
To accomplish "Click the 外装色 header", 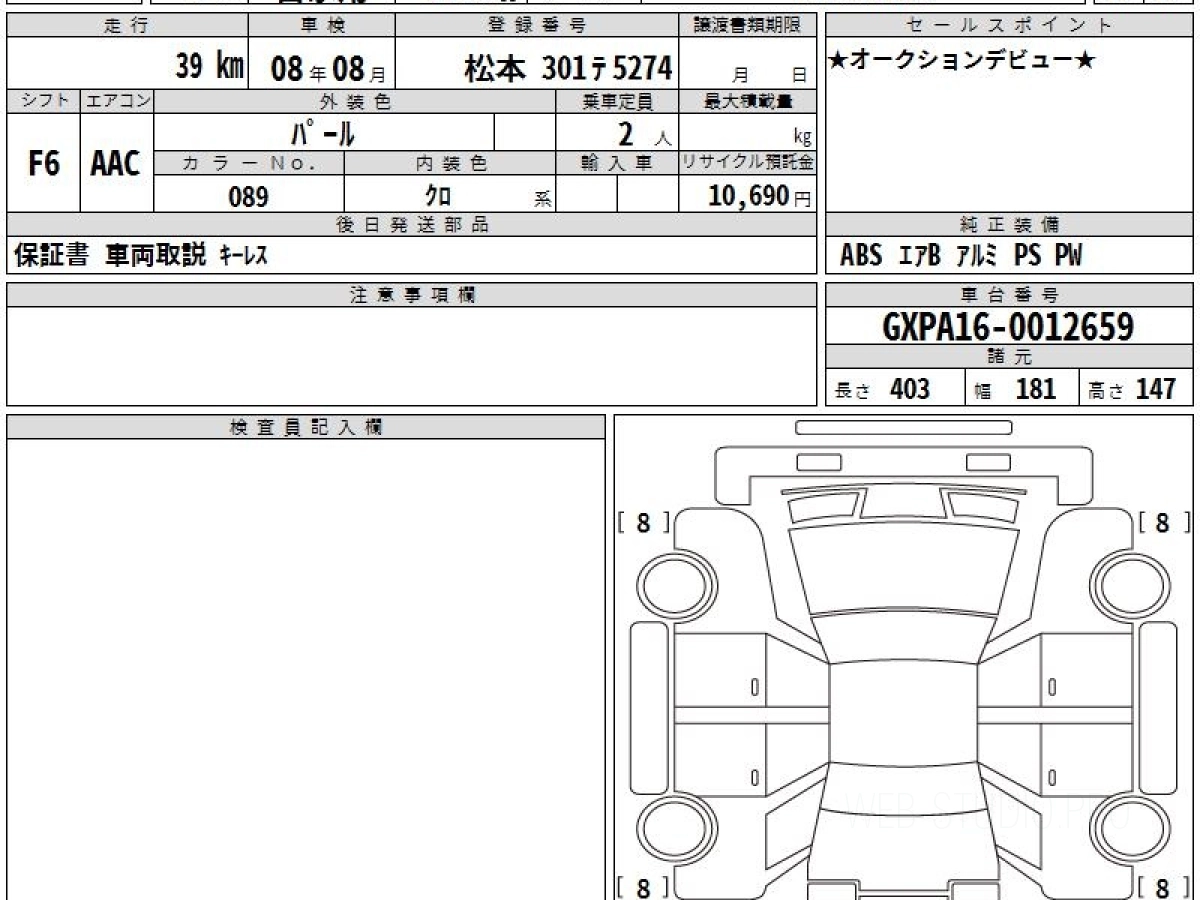I will point(354,101).
